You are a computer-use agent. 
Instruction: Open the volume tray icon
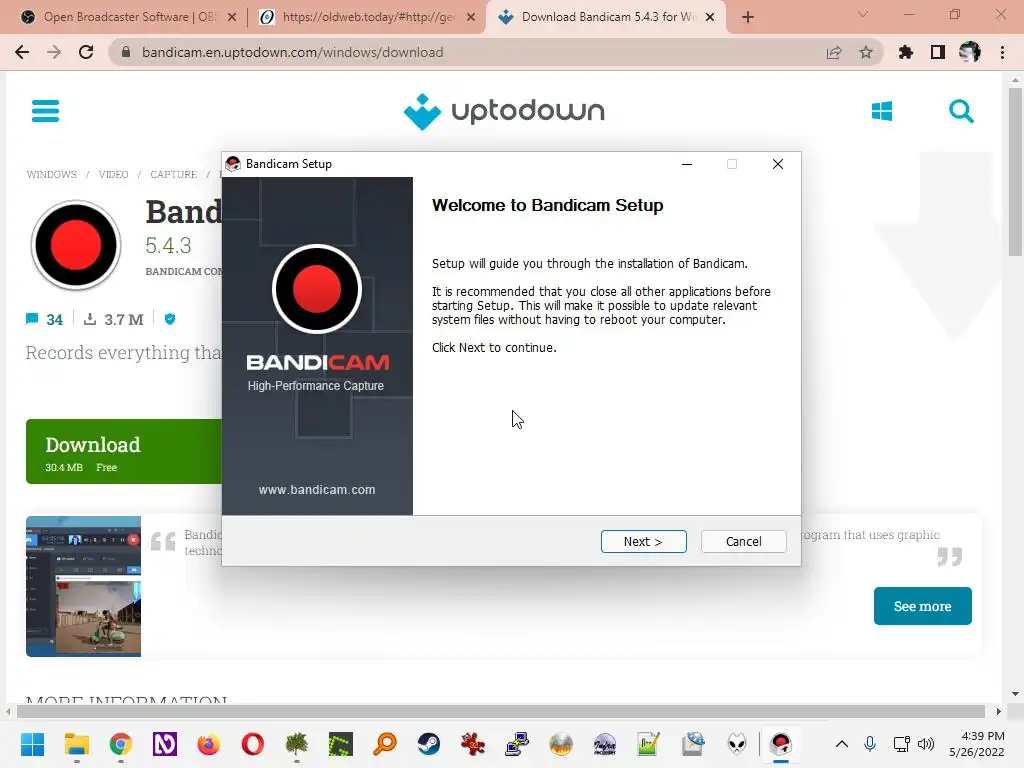click(926, 744)
